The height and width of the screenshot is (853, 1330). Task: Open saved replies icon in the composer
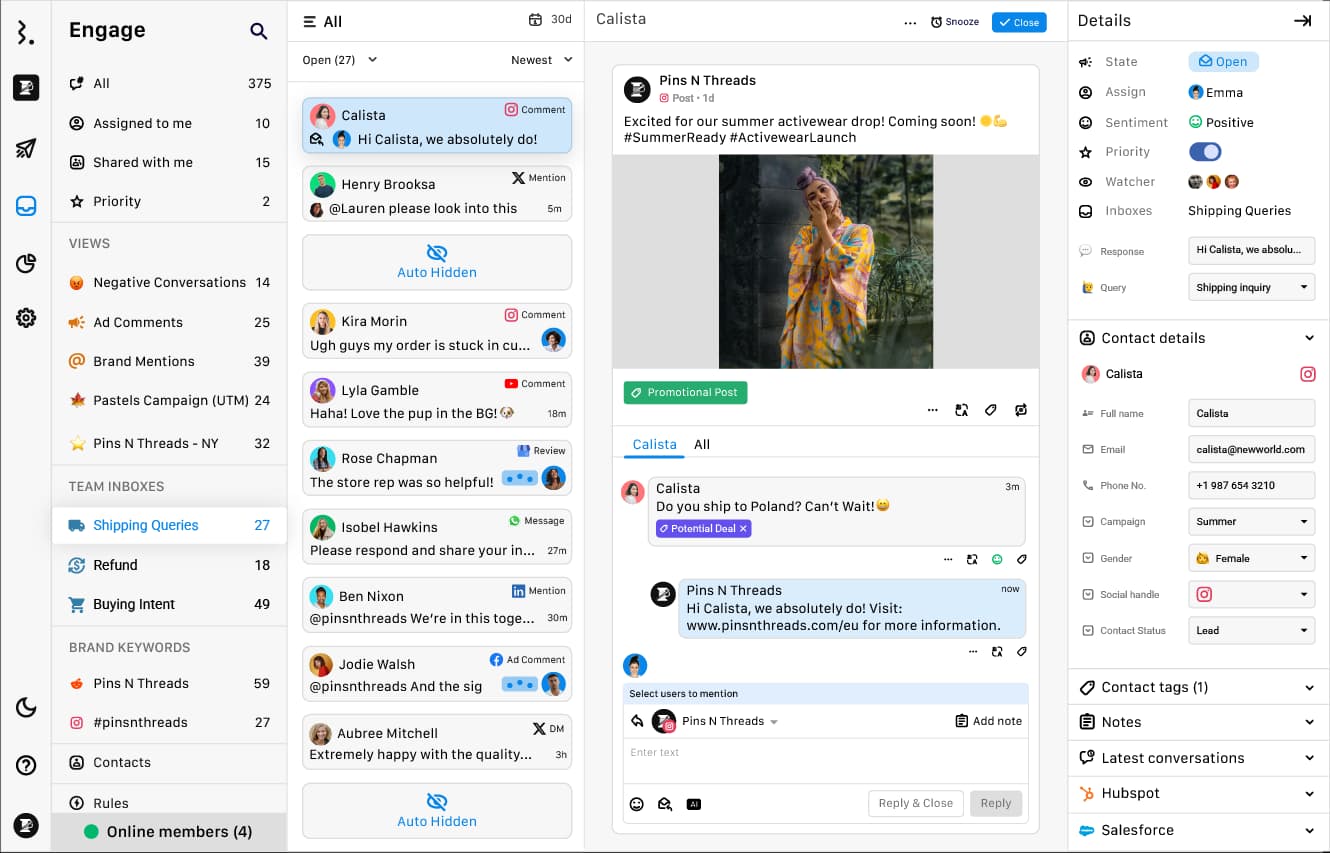click(x=665, y=803)
